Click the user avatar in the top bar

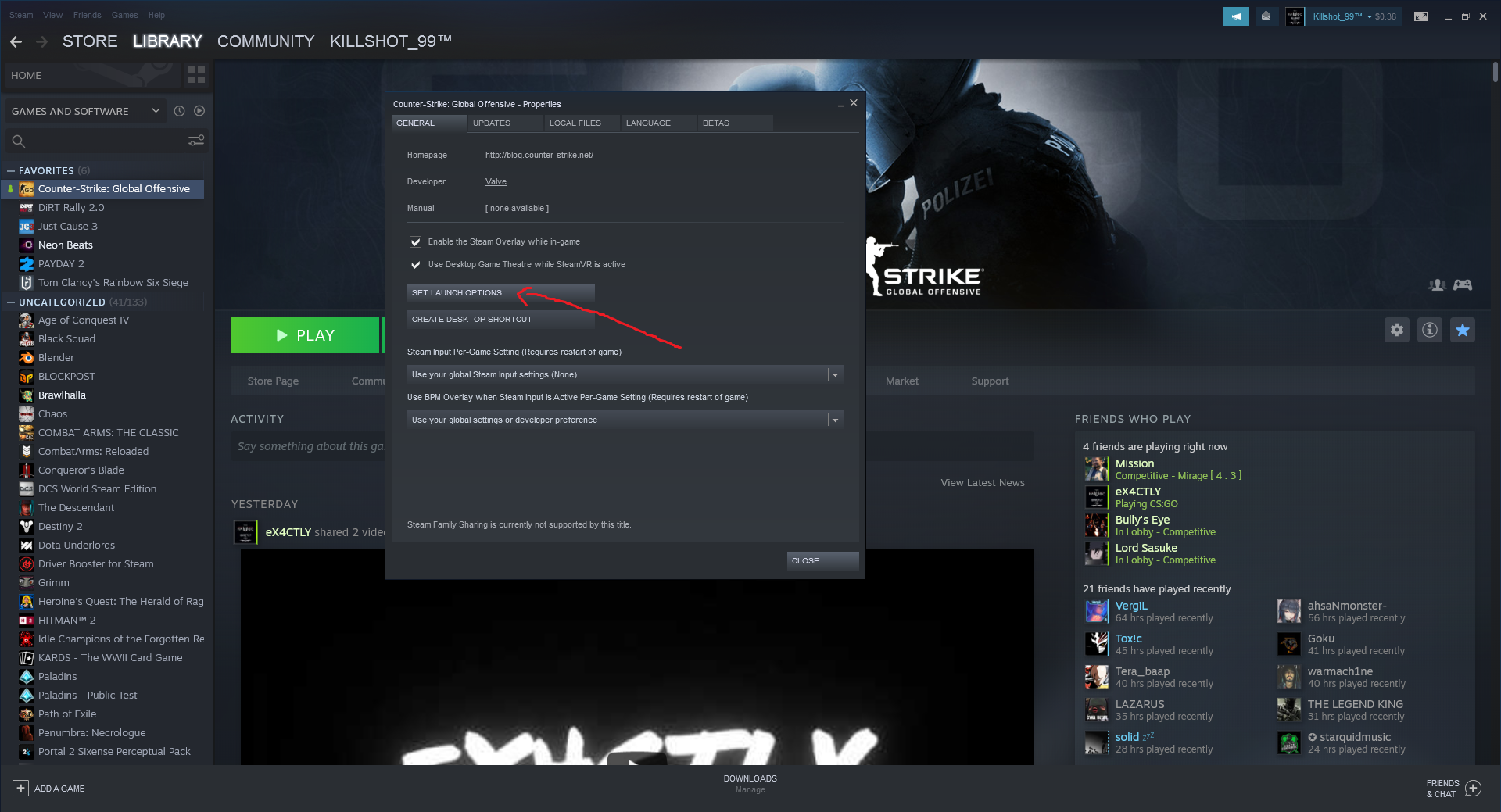[1295, 16]
